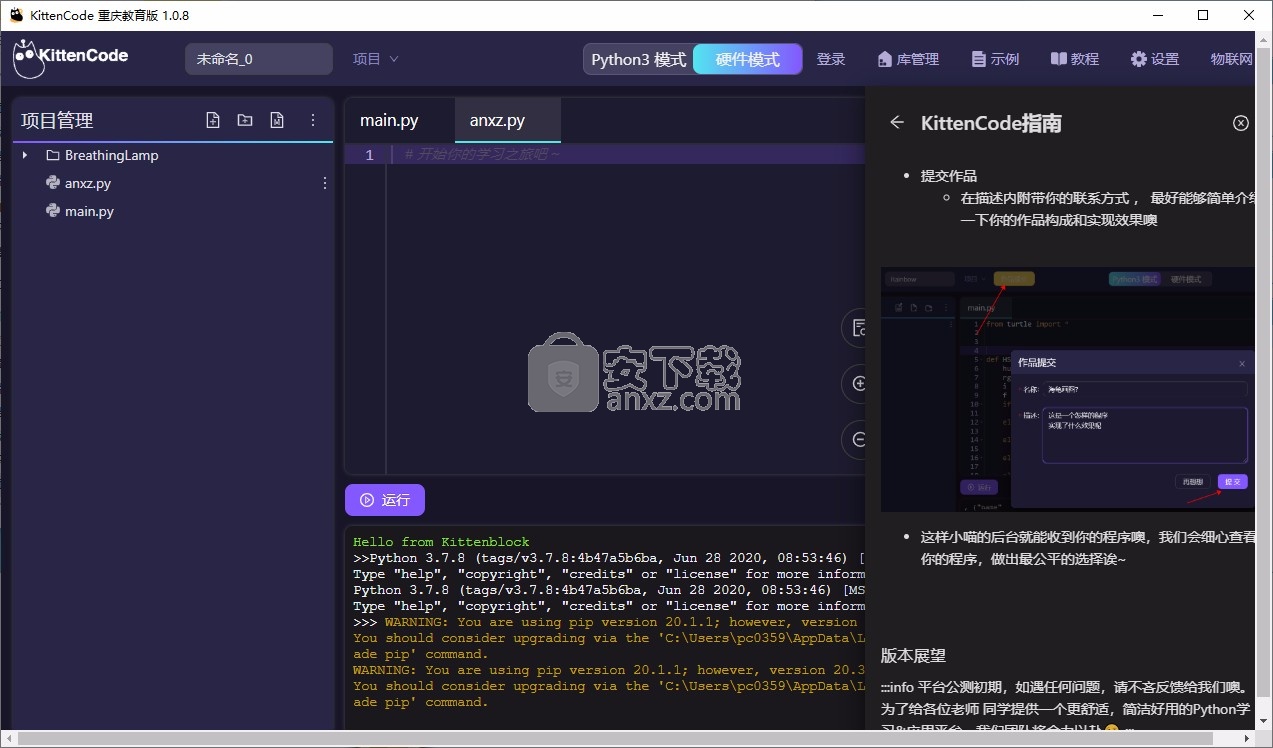Open settings

(1155, 59)
